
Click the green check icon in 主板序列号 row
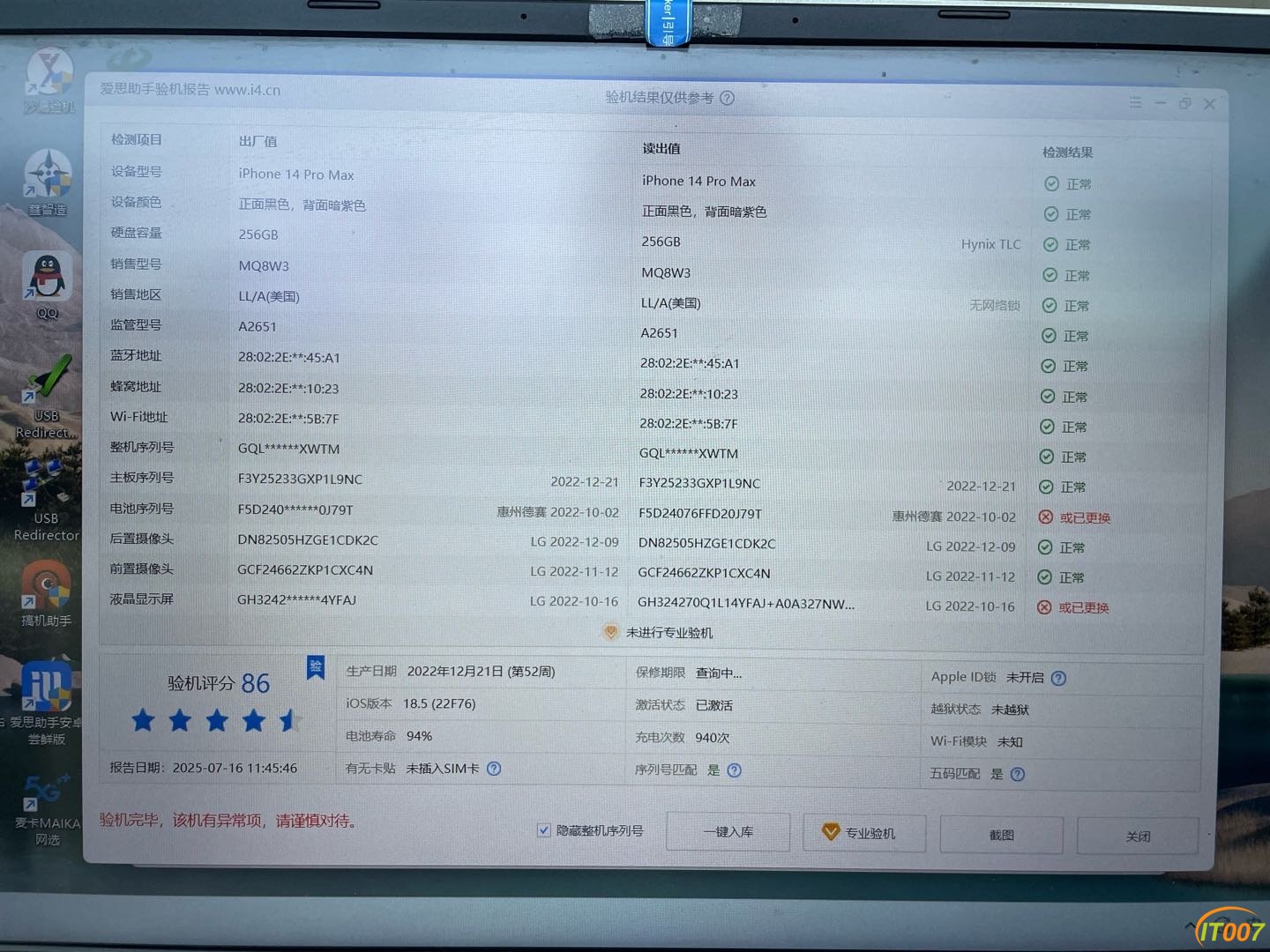(x=1046, y=487)
